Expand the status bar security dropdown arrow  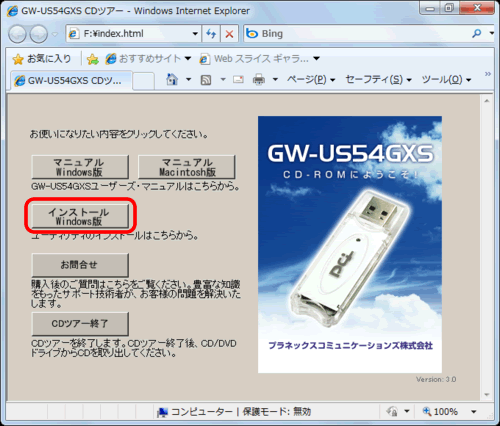point(407,411)
